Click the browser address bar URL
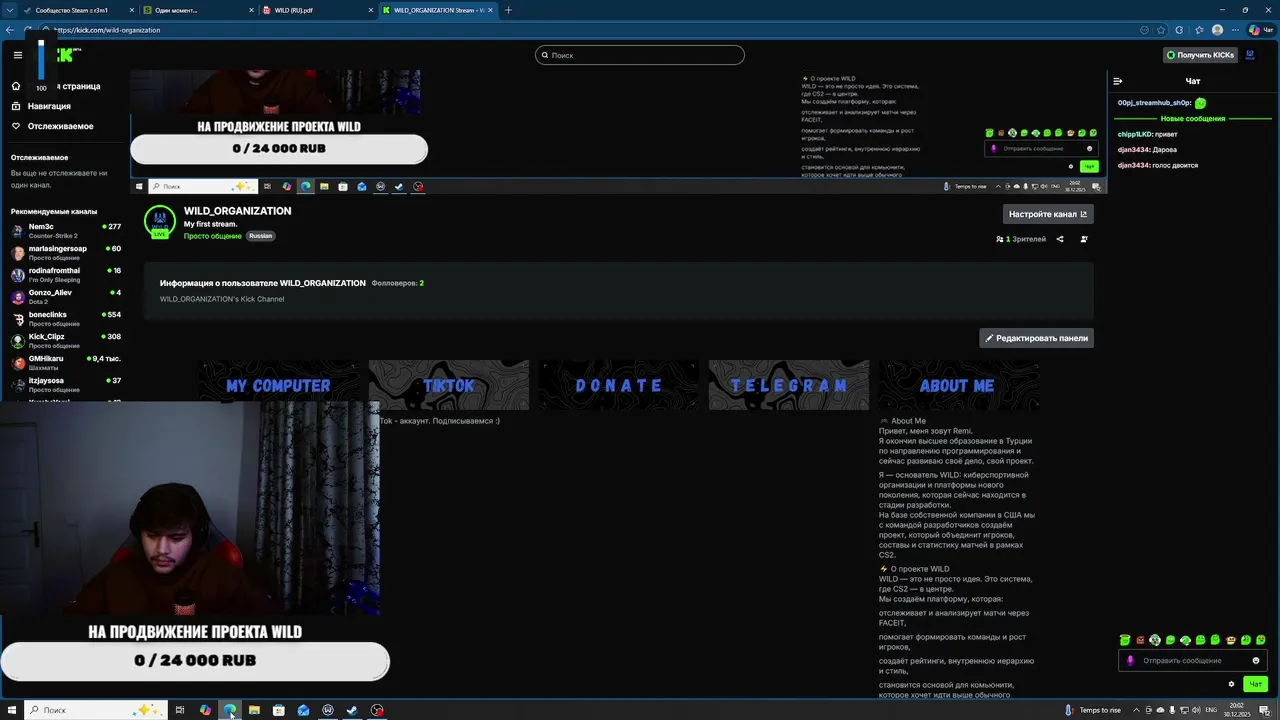 click(x=107, y=30)
